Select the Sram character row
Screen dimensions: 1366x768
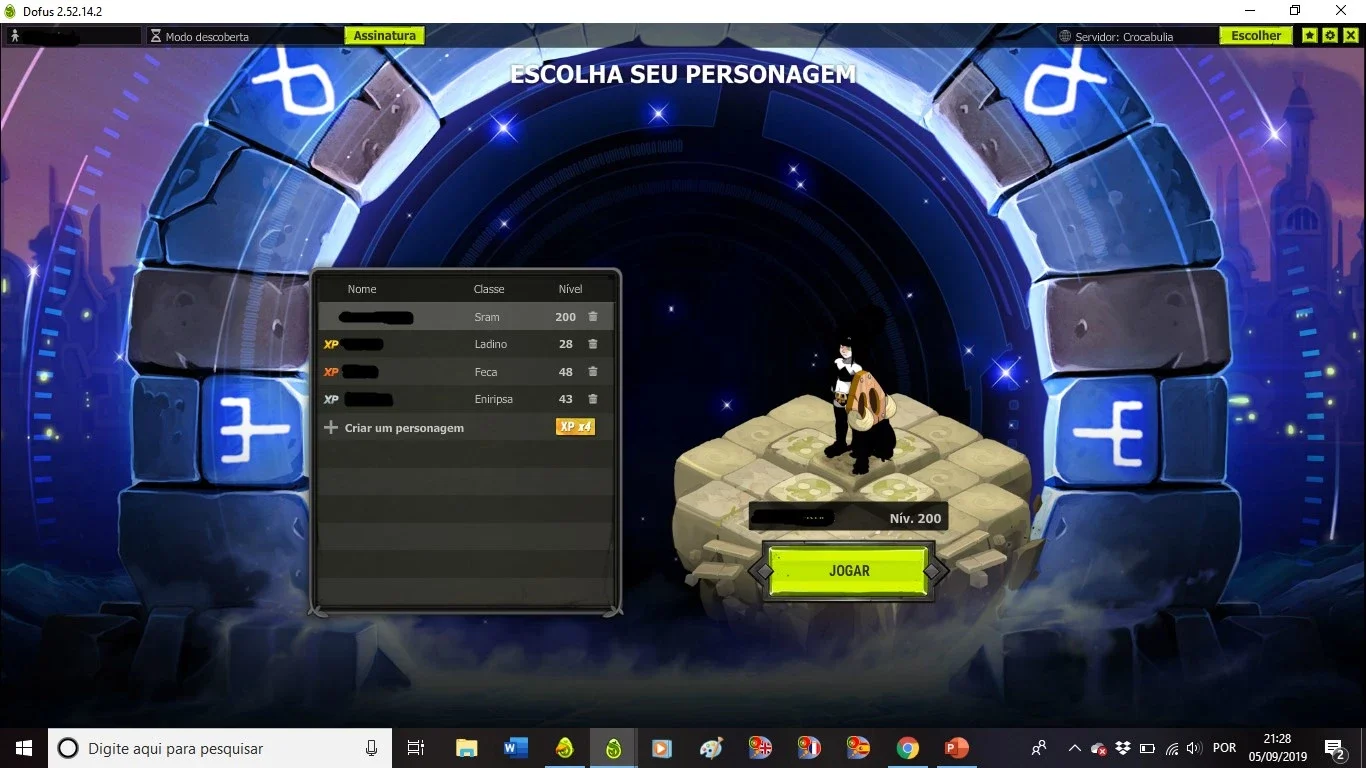tap(465, 317)
